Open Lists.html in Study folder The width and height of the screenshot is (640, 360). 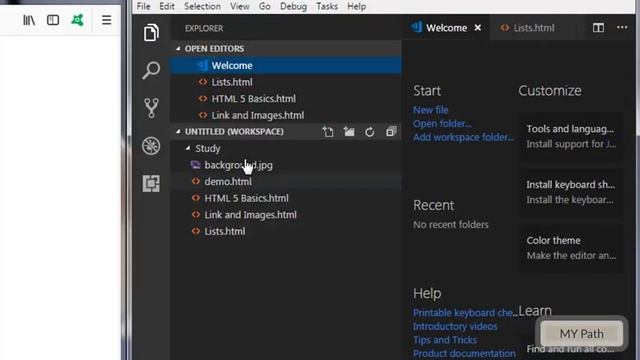(286, 231)
